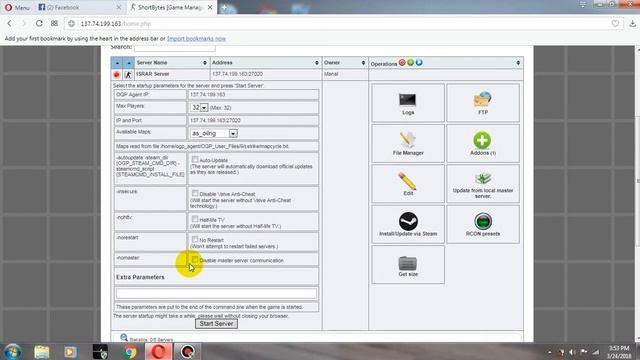Click game icon next to ISRAR Server
640x360 pixels.
[x=128, y=74]
